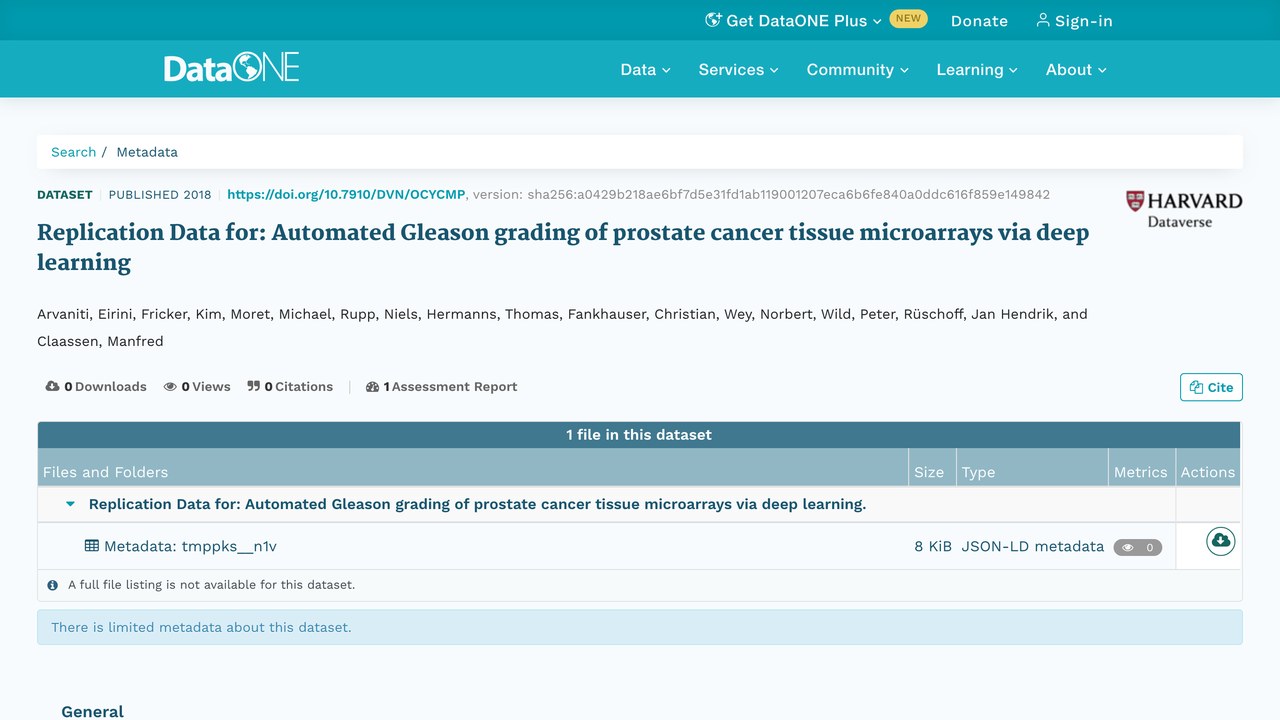1280x720 pixels.
Task: Open the 1 Assessment Report link
Action: [x=441, y=387]
